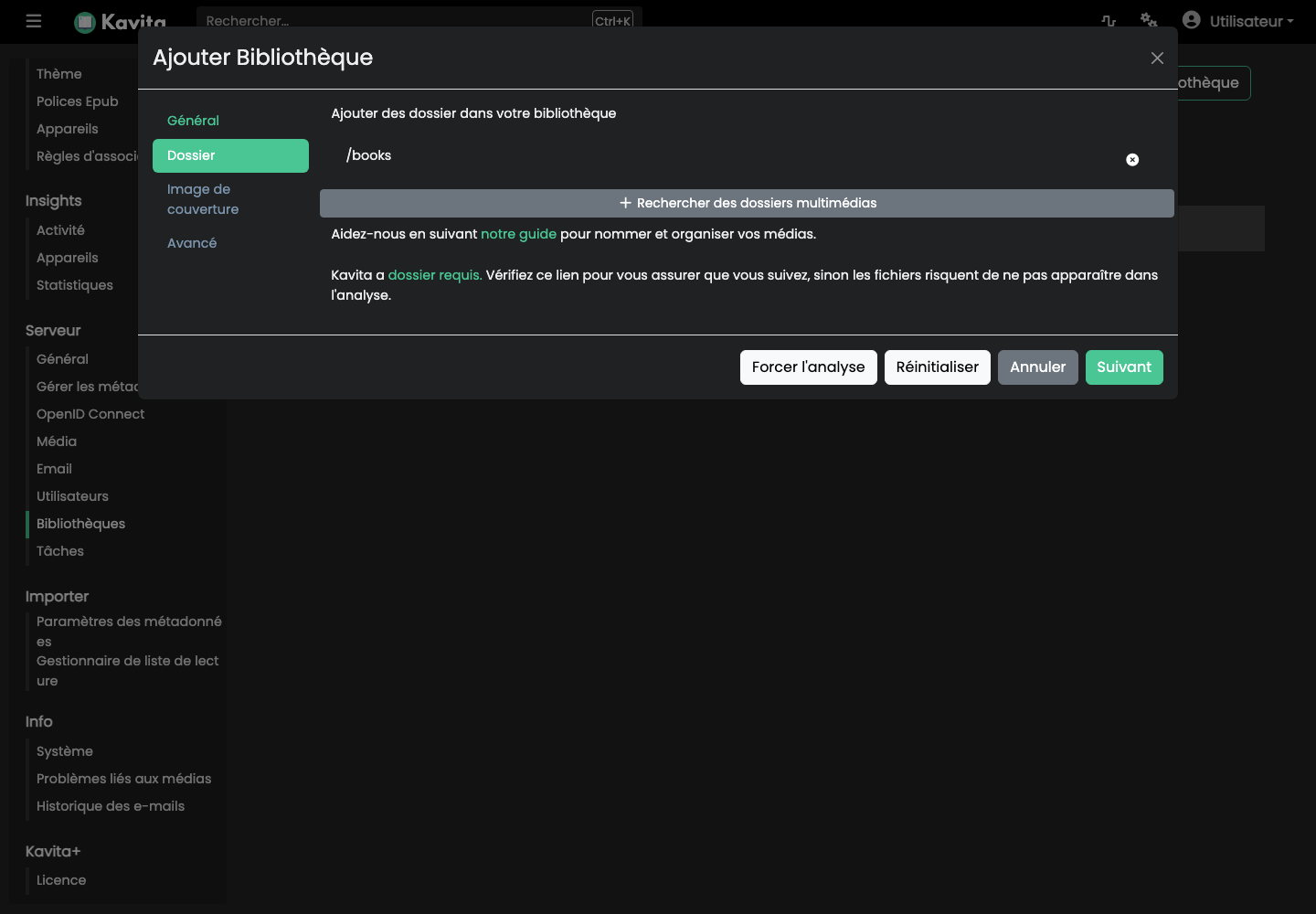Open the 'dossier requis' link
This screenshot has width=1316, height=914.
pos(435,275)
